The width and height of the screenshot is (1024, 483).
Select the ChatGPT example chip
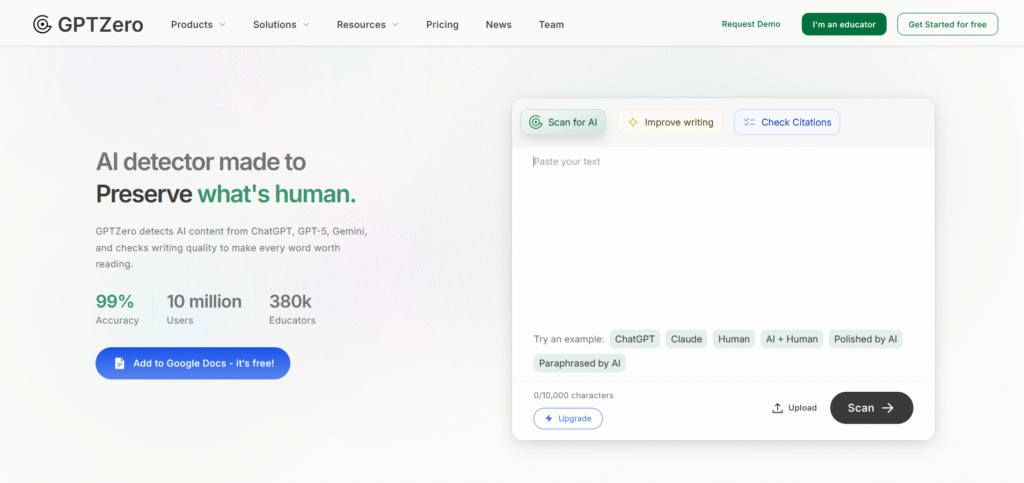click(634, 339)
